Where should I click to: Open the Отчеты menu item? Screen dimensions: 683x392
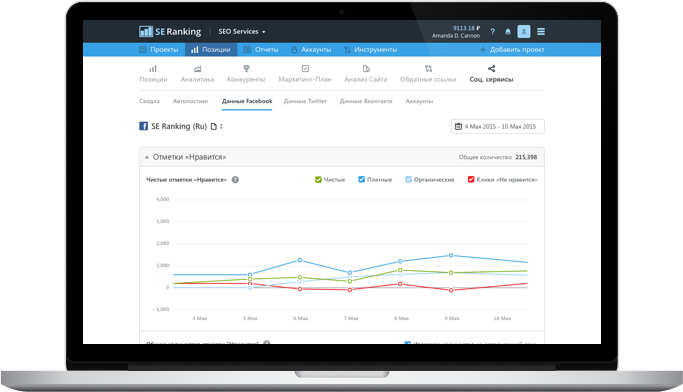(261, 50)
